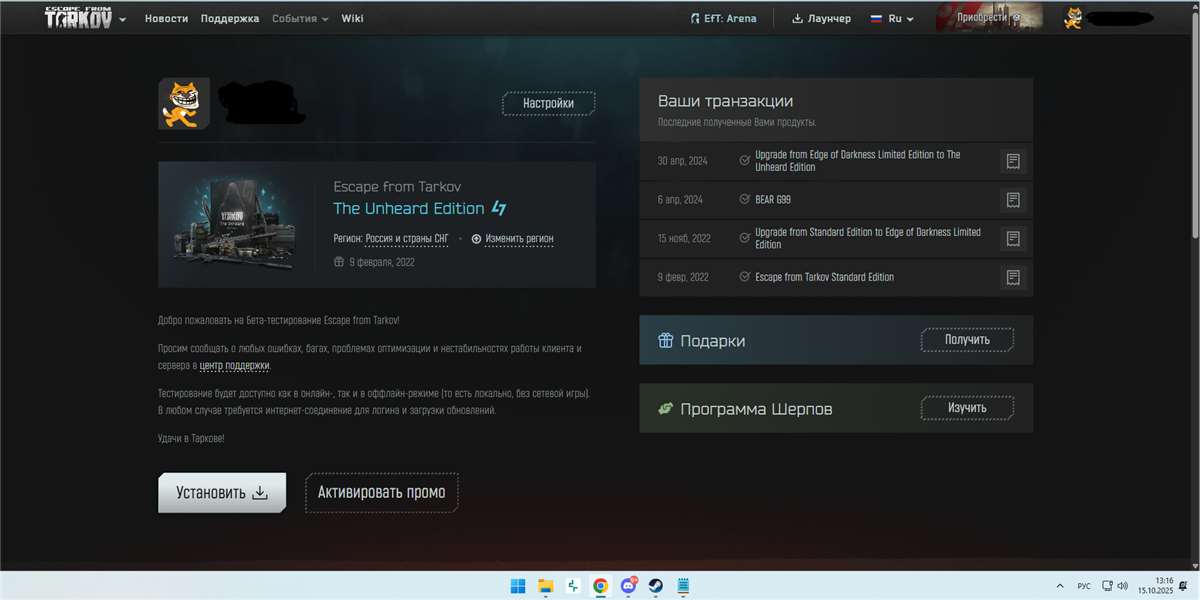Open the Wiki menu item
1200x600 pixels.
(x=352, y=19)
